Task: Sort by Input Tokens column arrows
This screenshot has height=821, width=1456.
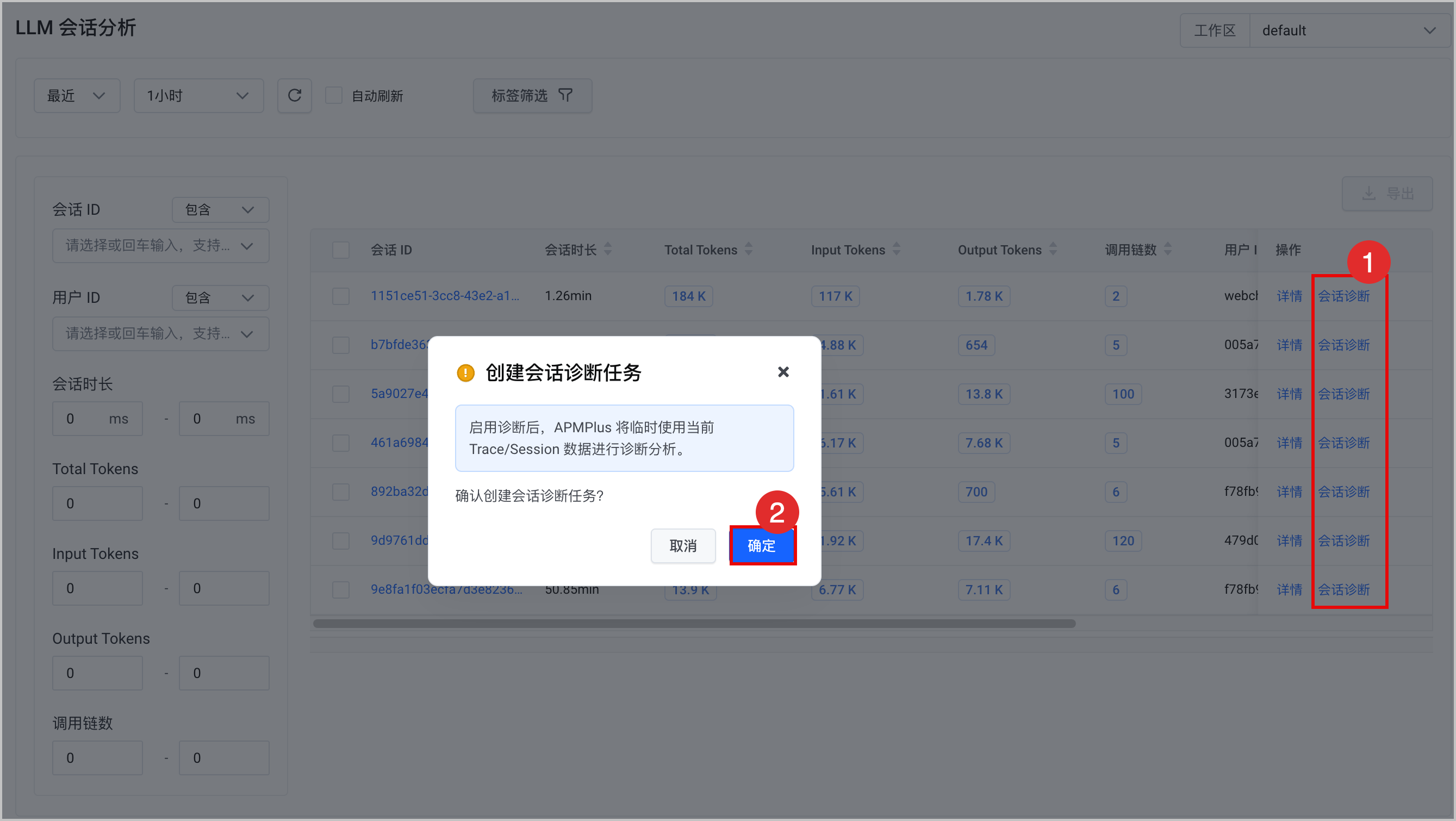Action: point(897,250)
